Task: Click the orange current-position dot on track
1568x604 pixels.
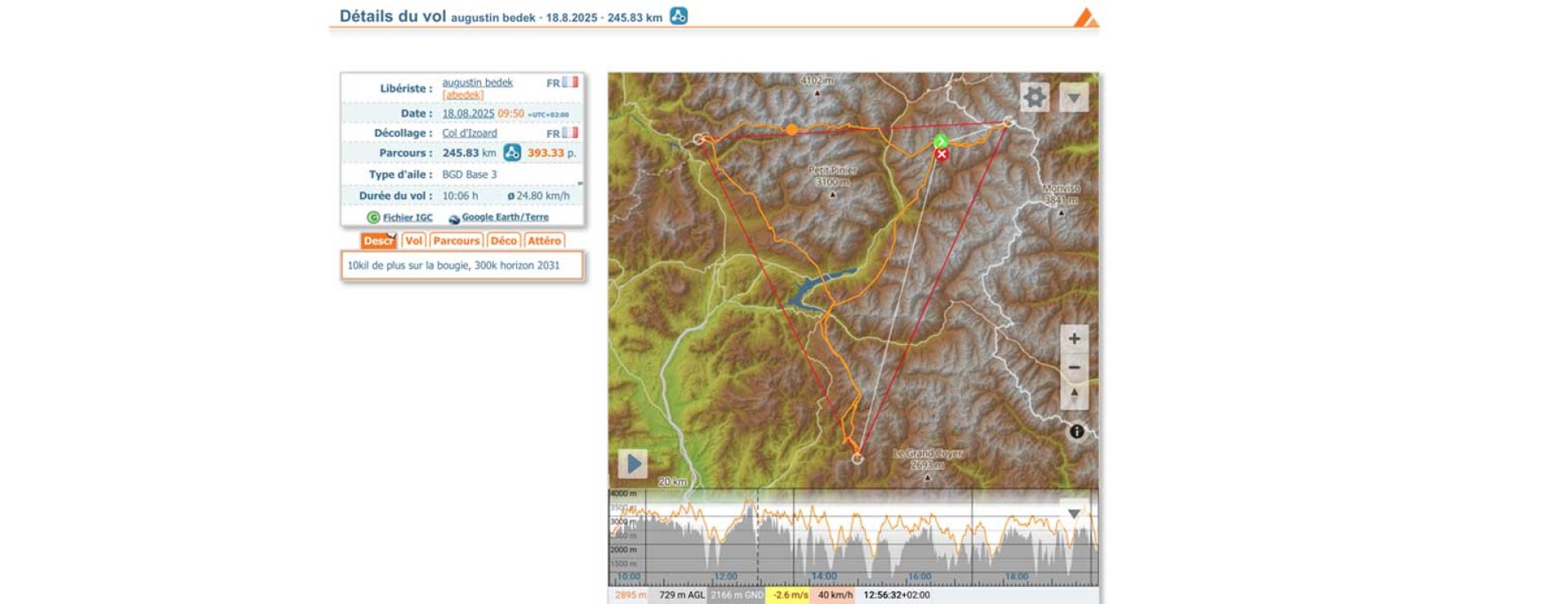Action: (791, 129)
